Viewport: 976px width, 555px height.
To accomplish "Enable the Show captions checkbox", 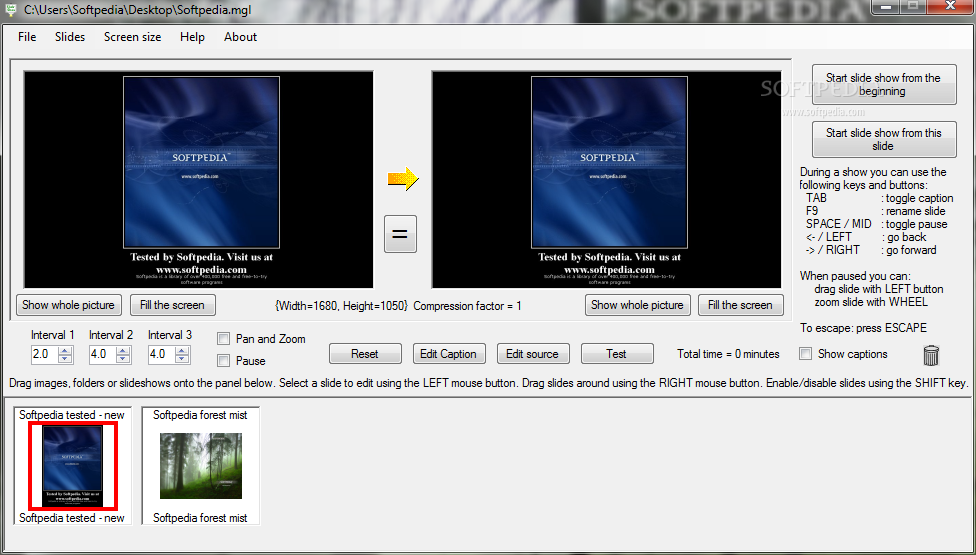I will point(805,354).
